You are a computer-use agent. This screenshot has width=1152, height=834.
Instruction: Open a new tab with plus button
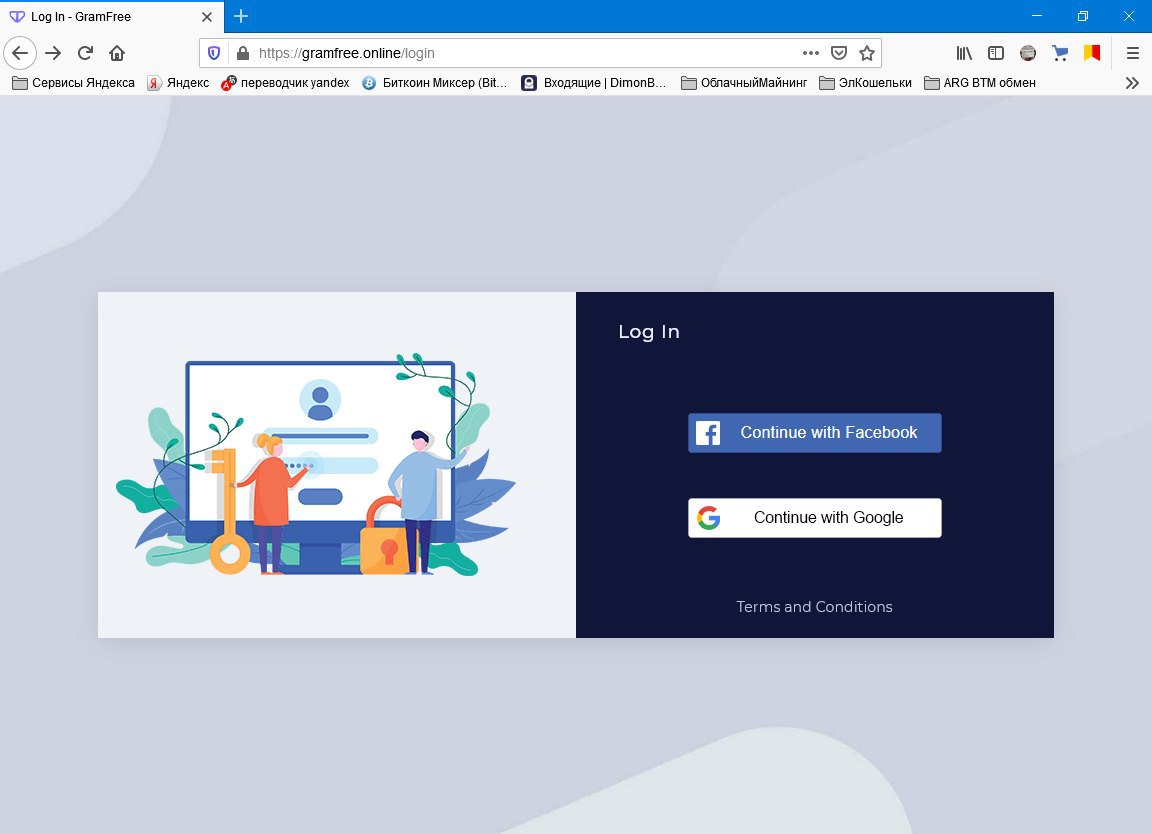tap(241, 16)
